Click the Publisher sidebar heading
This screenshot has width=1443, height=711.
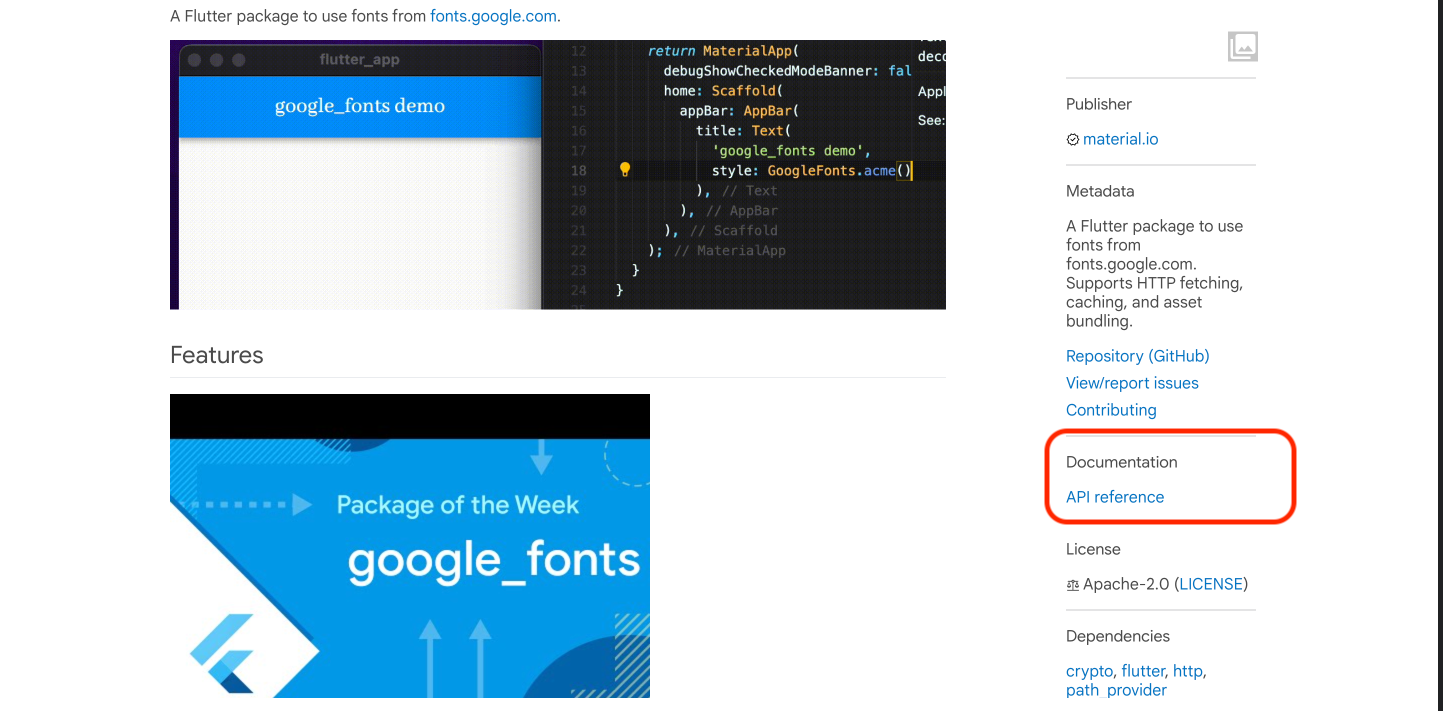(1099, 104)
